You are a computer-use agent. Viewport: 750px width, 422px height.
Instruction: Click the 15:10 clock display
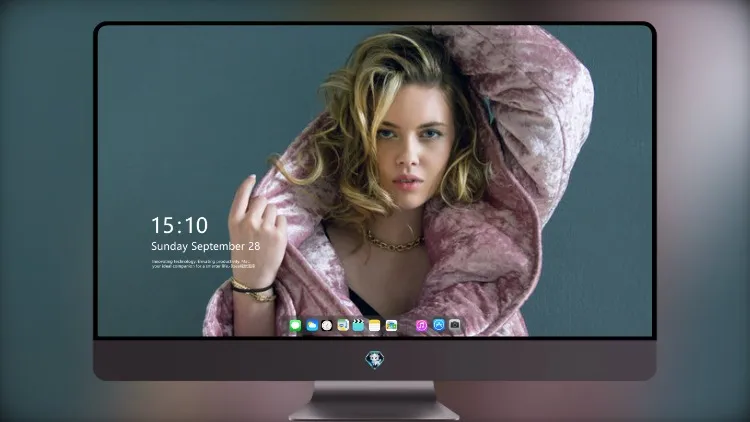(x=179, y=225)
